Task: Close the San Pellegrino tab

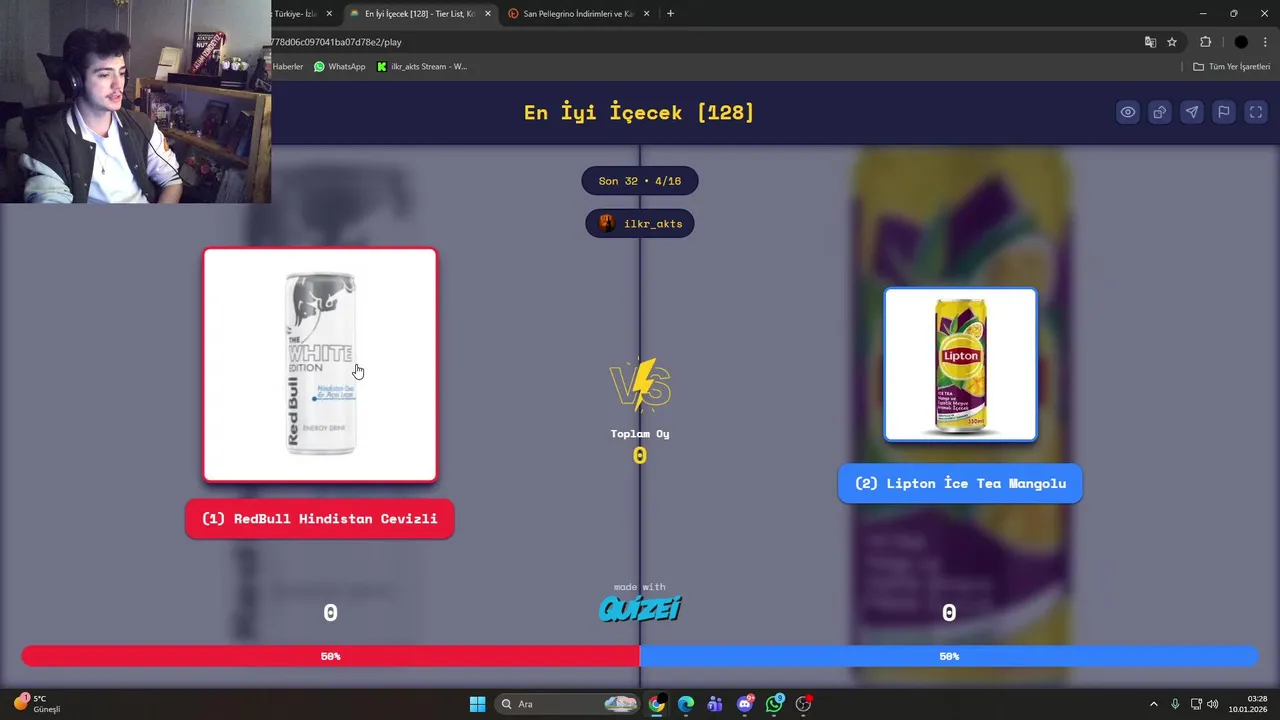Action: pyautogui.click(x=647, y=14)
